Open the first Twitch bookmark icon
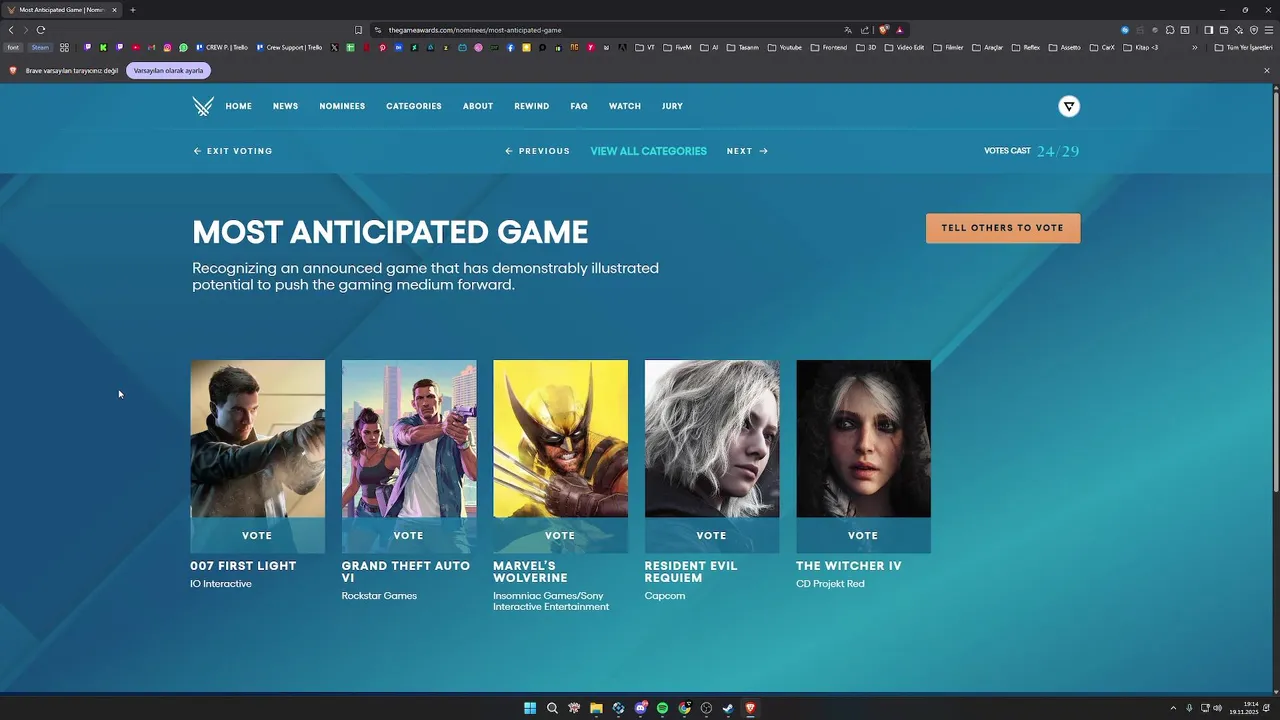Screen dimensions: 1280x720 [88, 47]
